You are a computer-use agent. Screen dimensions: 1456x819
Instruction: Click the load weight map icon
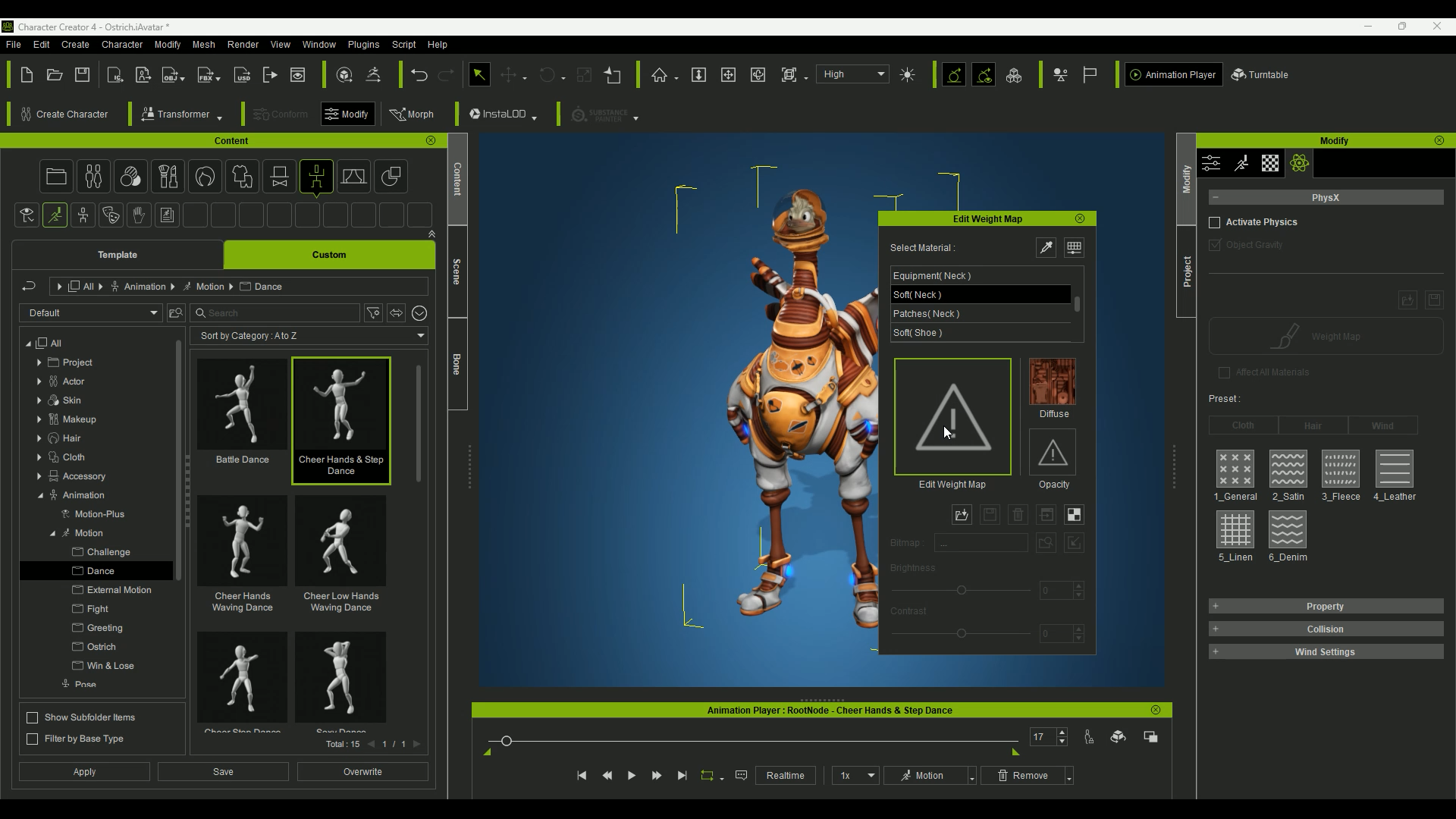click(x=962, y=515)
